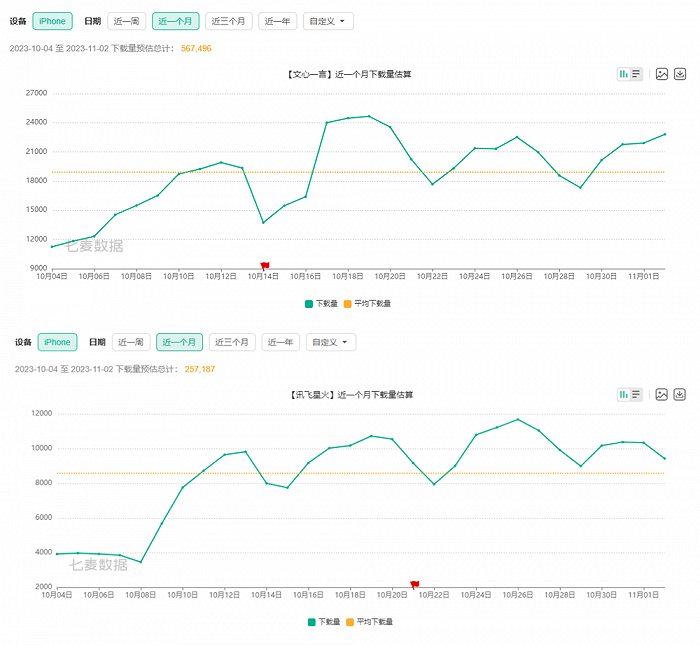
Task: Toggle the 下载量 series in the 讯飞星火 legend
Action: click(323, 622)
